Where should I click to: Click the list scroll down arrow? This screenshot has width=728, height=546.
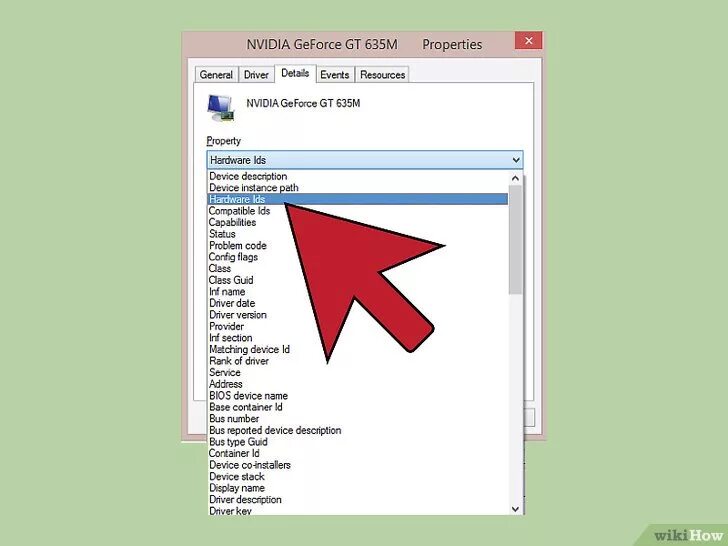tap(515, 509)
